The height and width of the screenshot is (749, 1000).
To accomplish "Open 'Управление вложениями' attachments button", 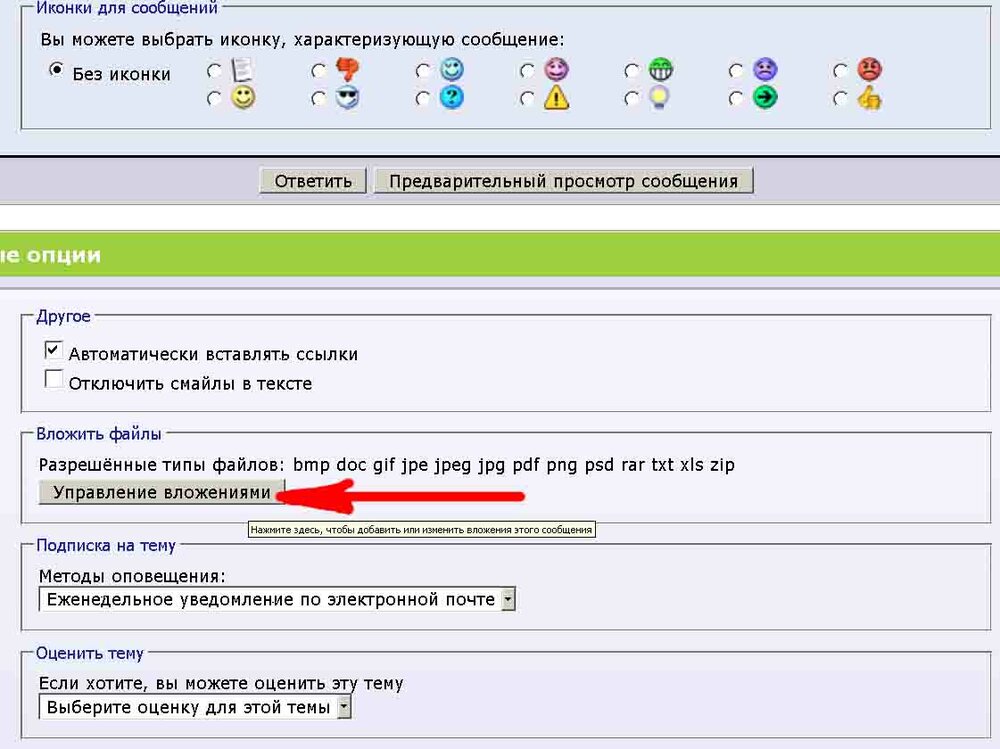I will pyautogui.click(x=161, y=493).
